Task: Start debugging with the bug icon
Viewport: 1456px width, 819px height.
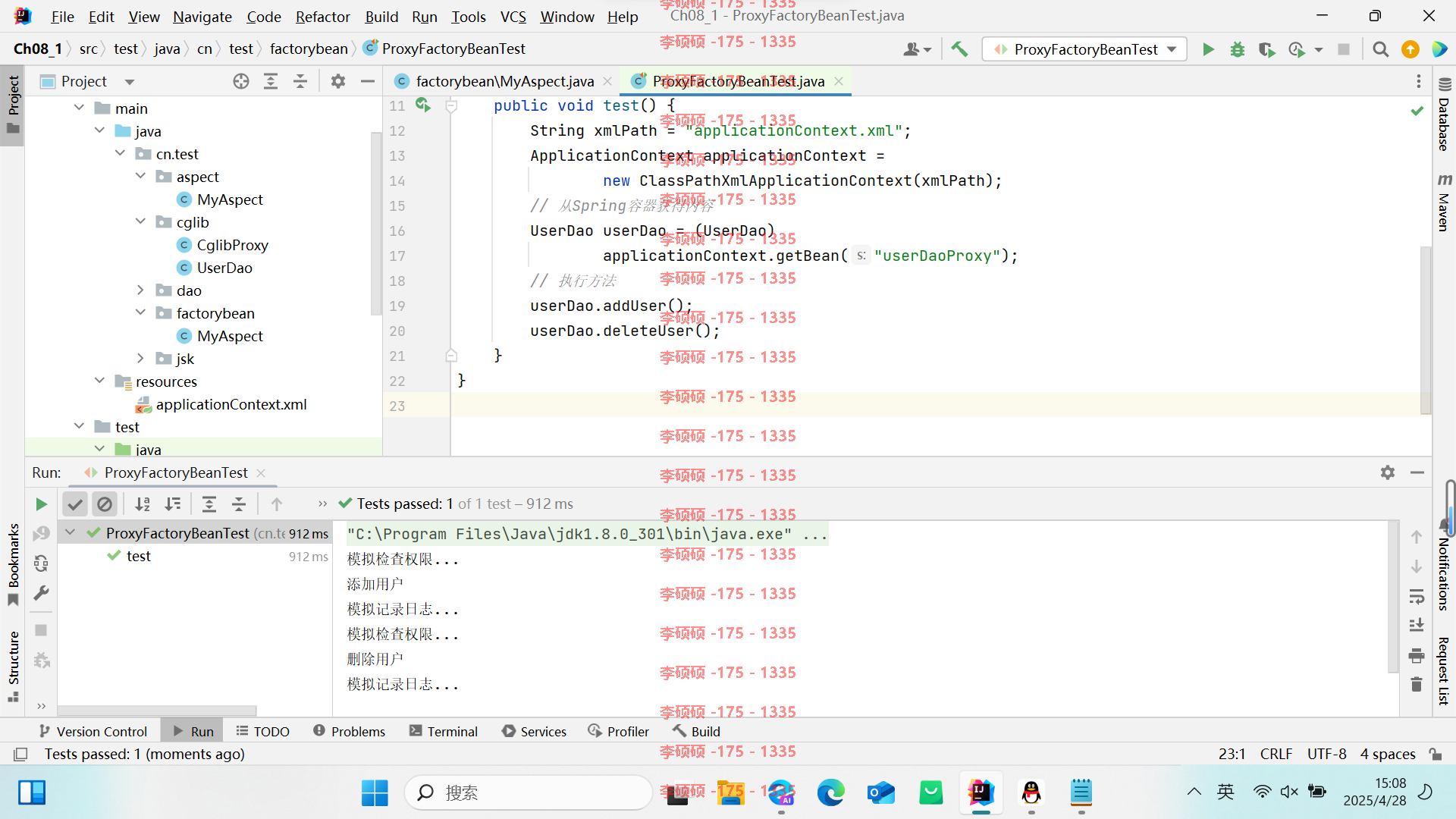Action: tap(1238, 49)
